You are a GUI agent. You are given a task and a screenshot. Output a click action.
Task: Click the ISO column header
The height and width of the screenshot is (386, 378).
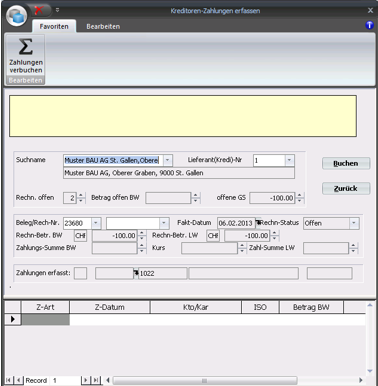(x=260, y=307)
